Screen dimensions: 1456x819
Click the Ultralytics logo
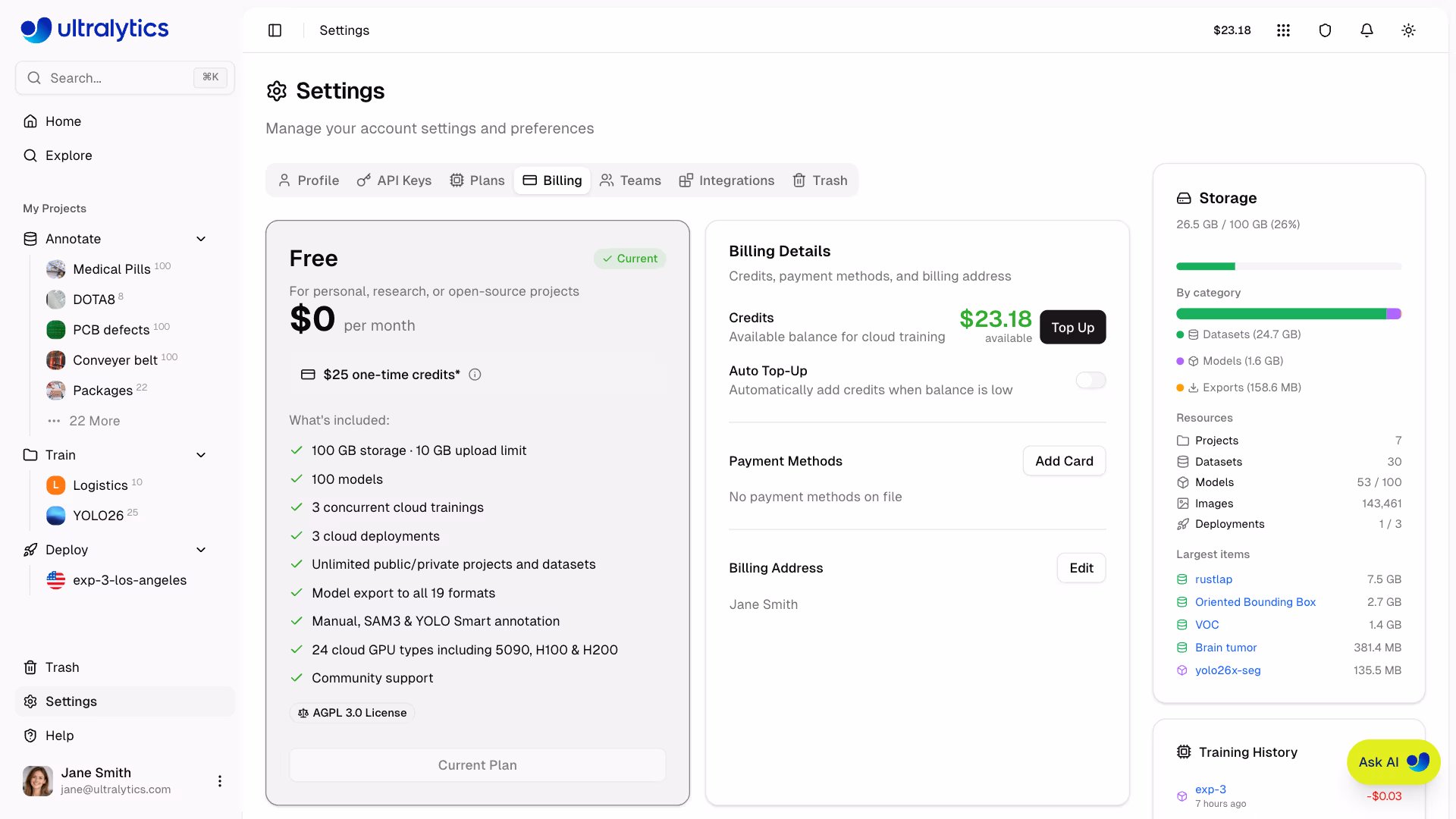coord(95,30)
